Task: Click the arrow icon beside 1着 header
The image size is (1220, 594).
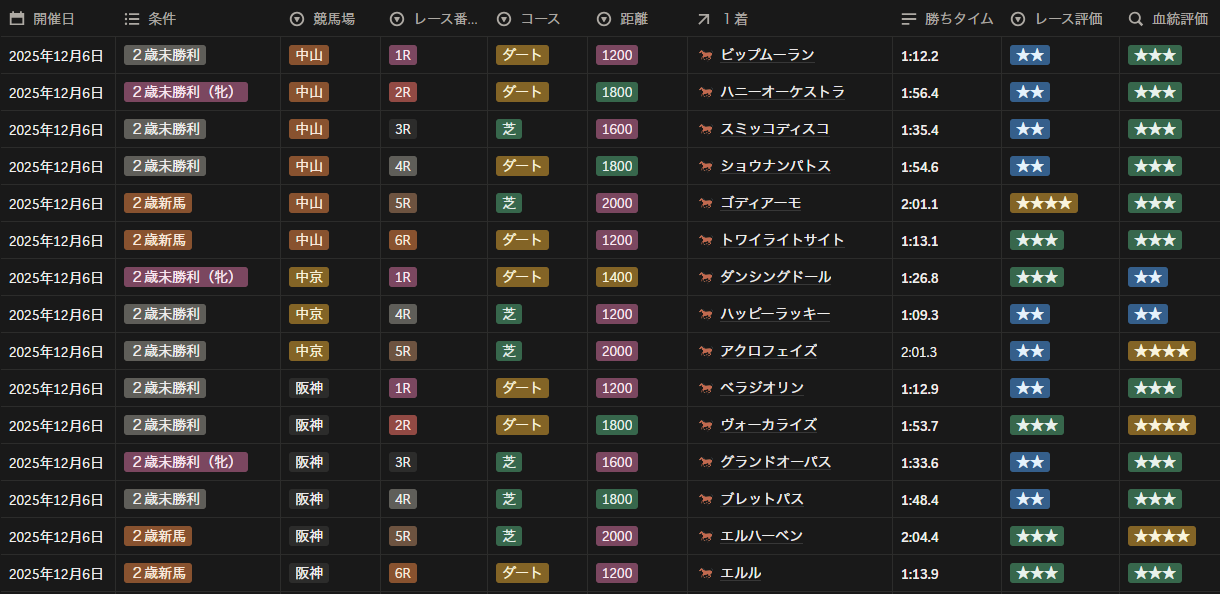Action: [704, 19]
